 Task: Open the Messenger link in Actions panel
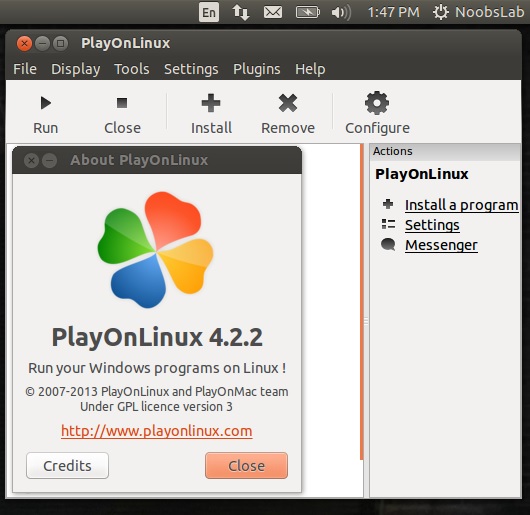click(x=441, y=245)
